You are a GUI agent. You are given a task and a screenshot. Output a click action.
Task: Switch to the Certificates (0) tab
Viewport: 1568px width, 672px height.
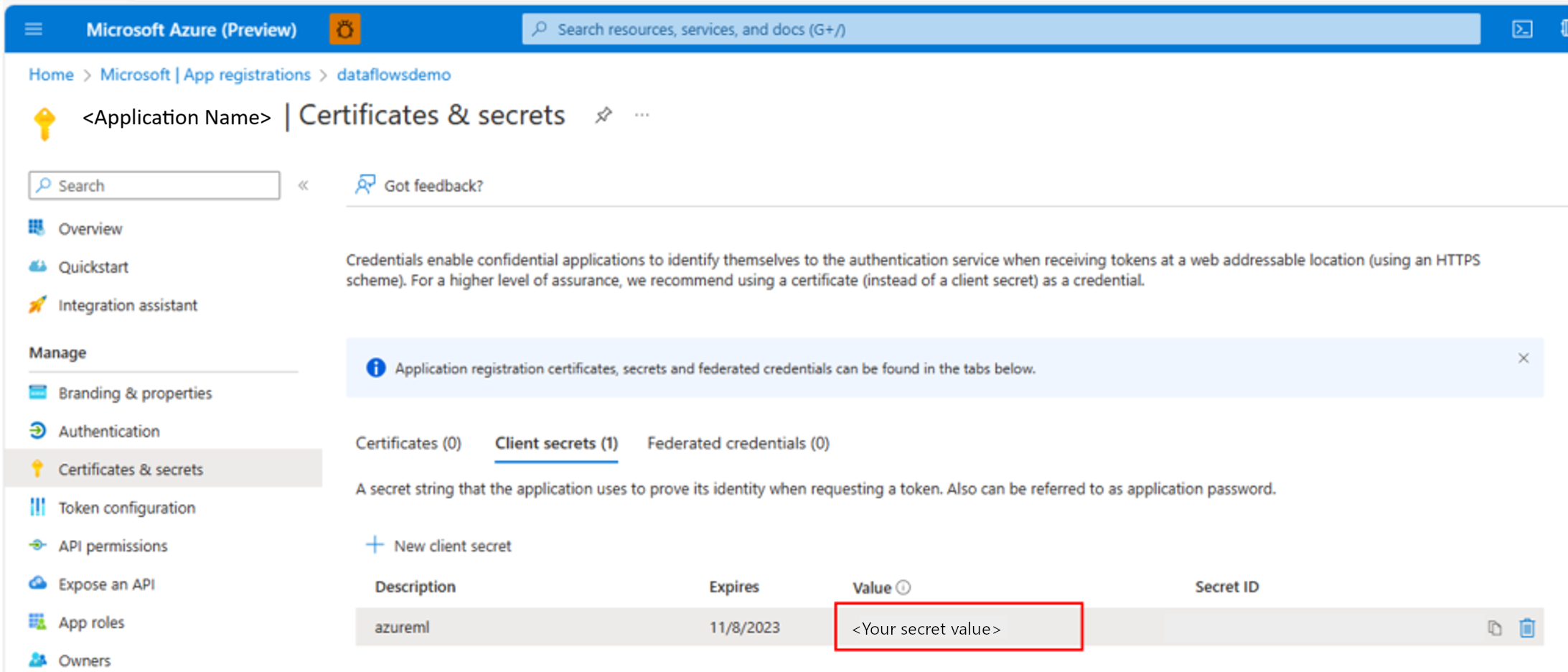[x=408, y=443]
